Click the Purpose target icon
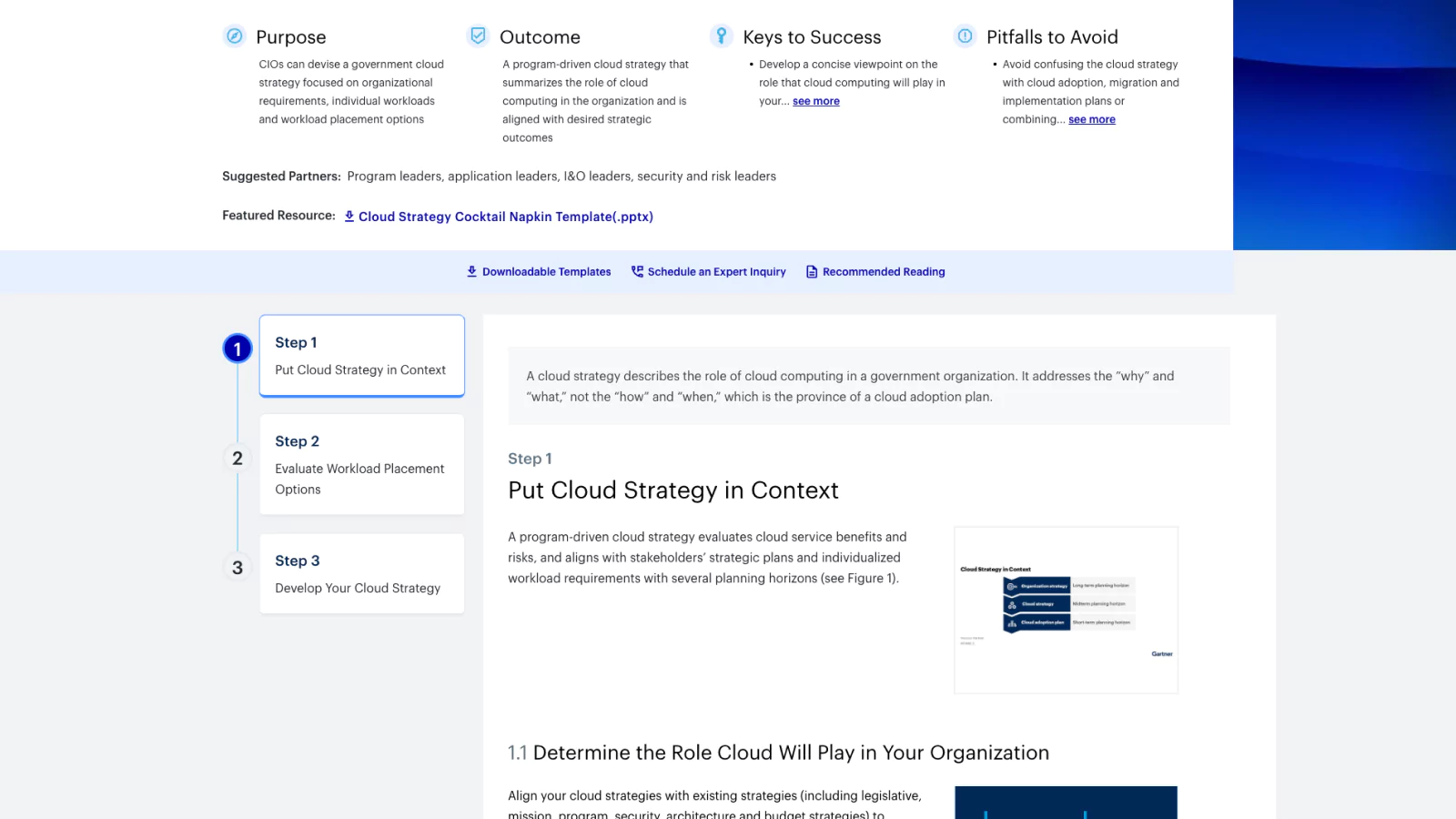Screen dimensions: 1456x819 236,36
